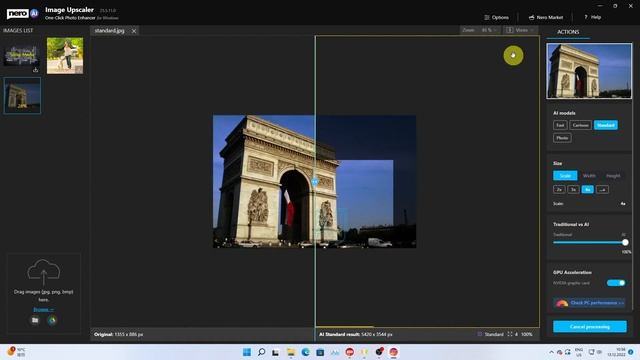The height and width of the screenshot is (360, 640).
Task: Choose the Cartoon AI model
Action: click(580, 125)
